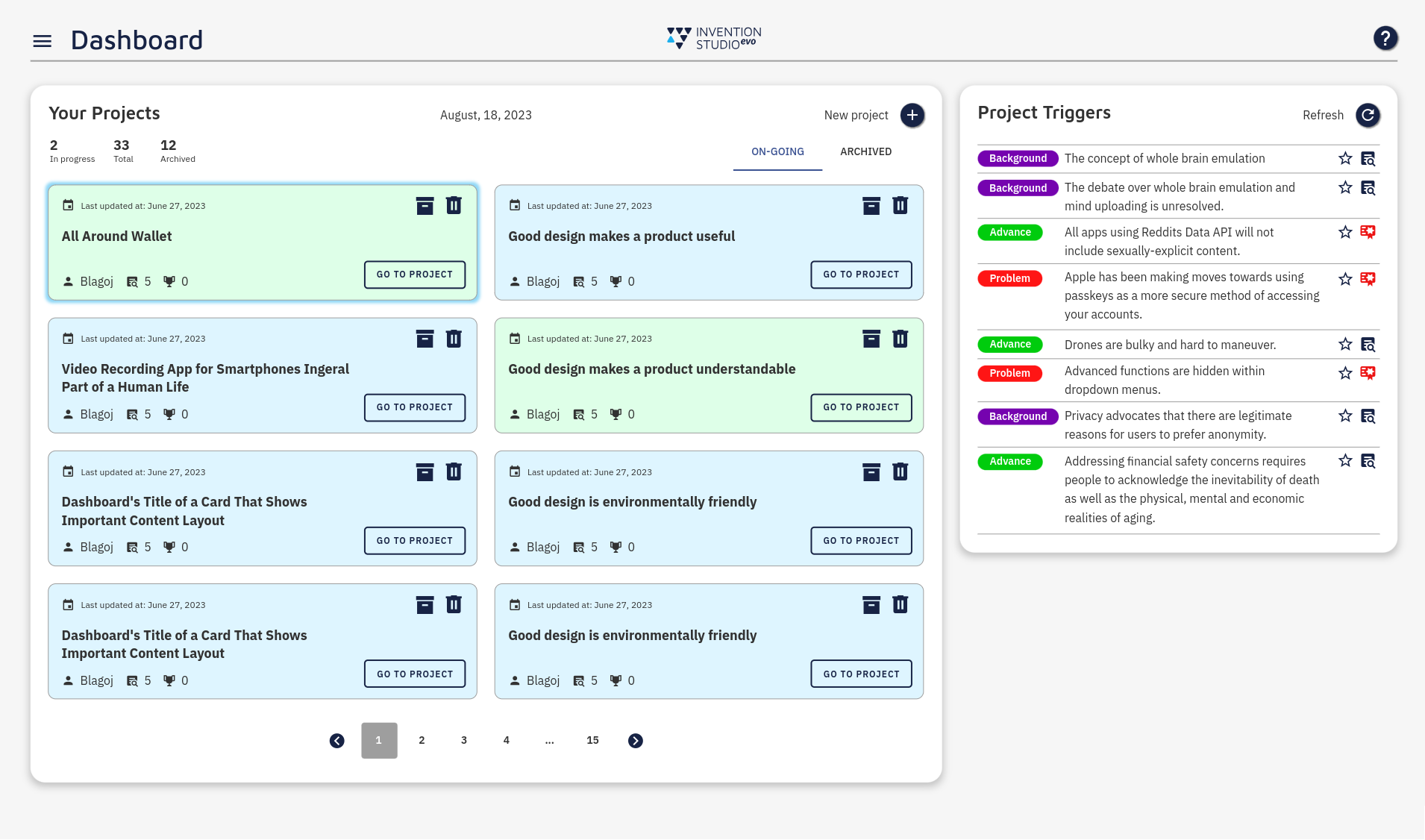Click Go To Project on Video Recording App card
This screenshot has height=840, width=1425.
[x=415, y=407]
